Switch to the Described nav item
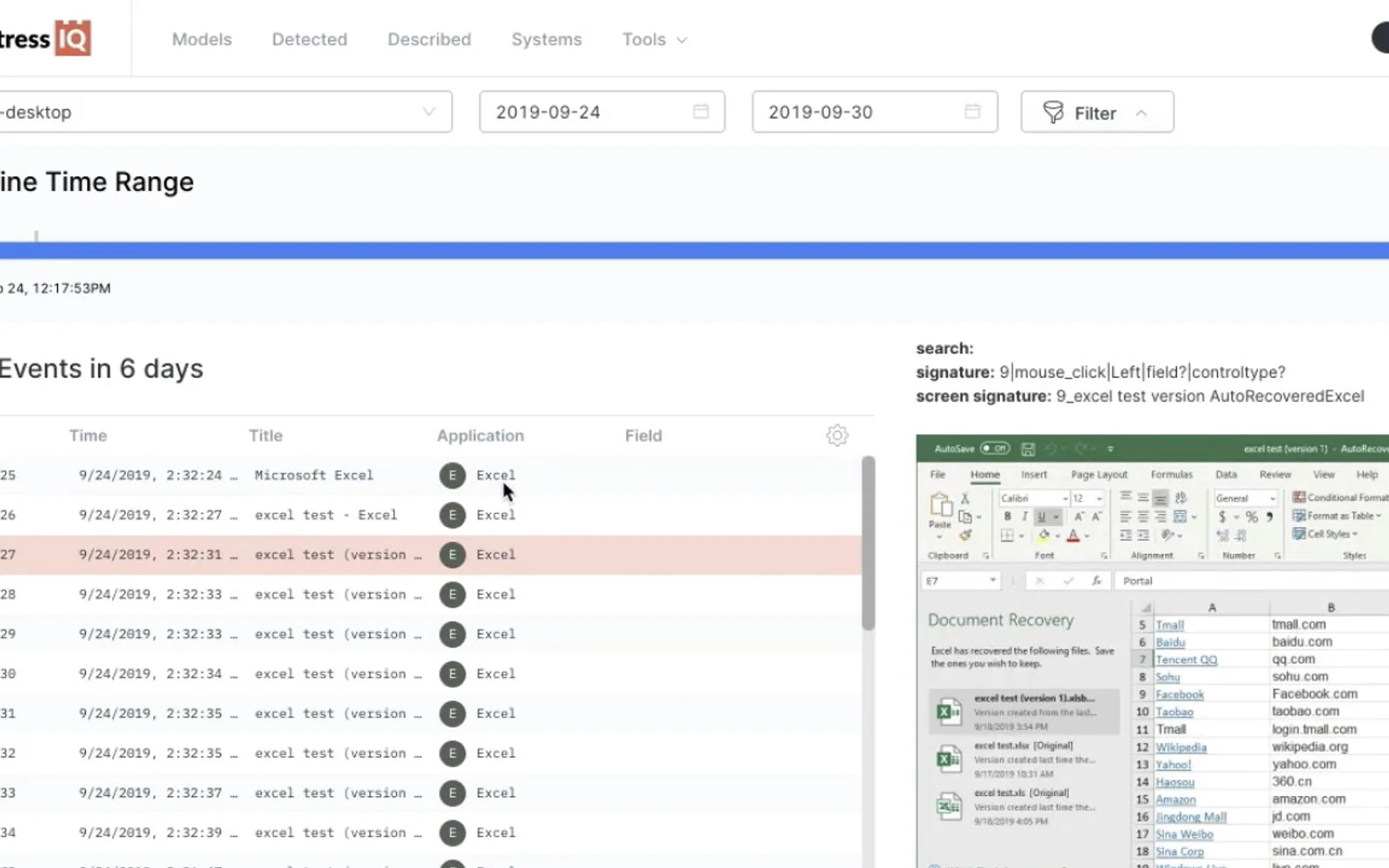Screen dimensions: 1389x868 (x=429, y=39)
